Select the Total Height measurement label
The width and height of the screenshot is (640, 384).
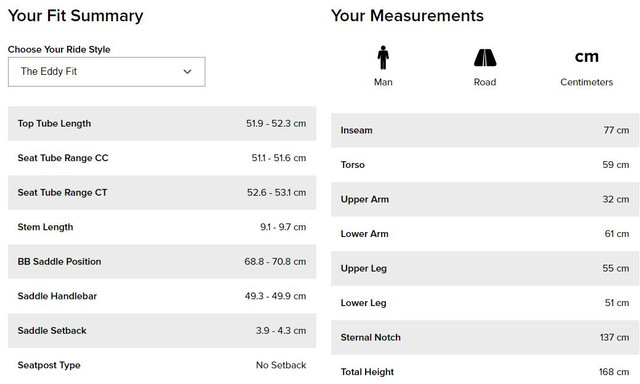(367, 372)
